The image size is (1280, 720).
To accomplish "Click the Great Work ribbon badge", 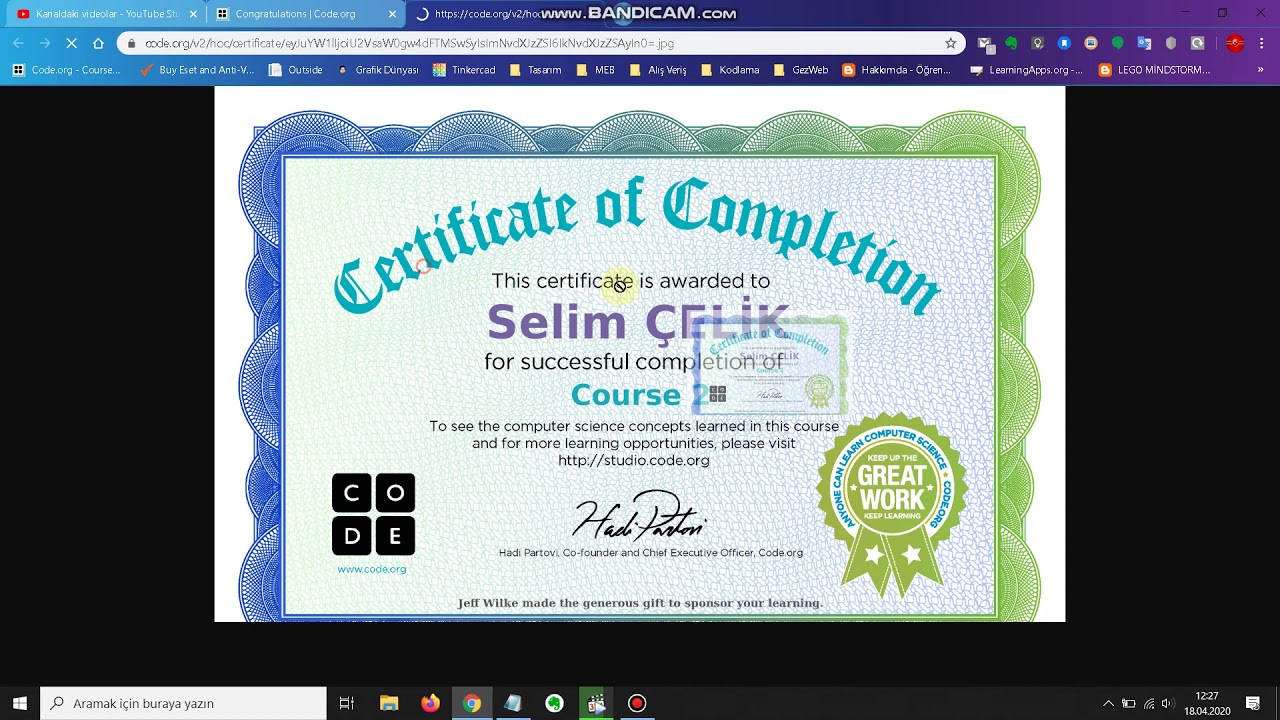I will click(x=892, y=503).
